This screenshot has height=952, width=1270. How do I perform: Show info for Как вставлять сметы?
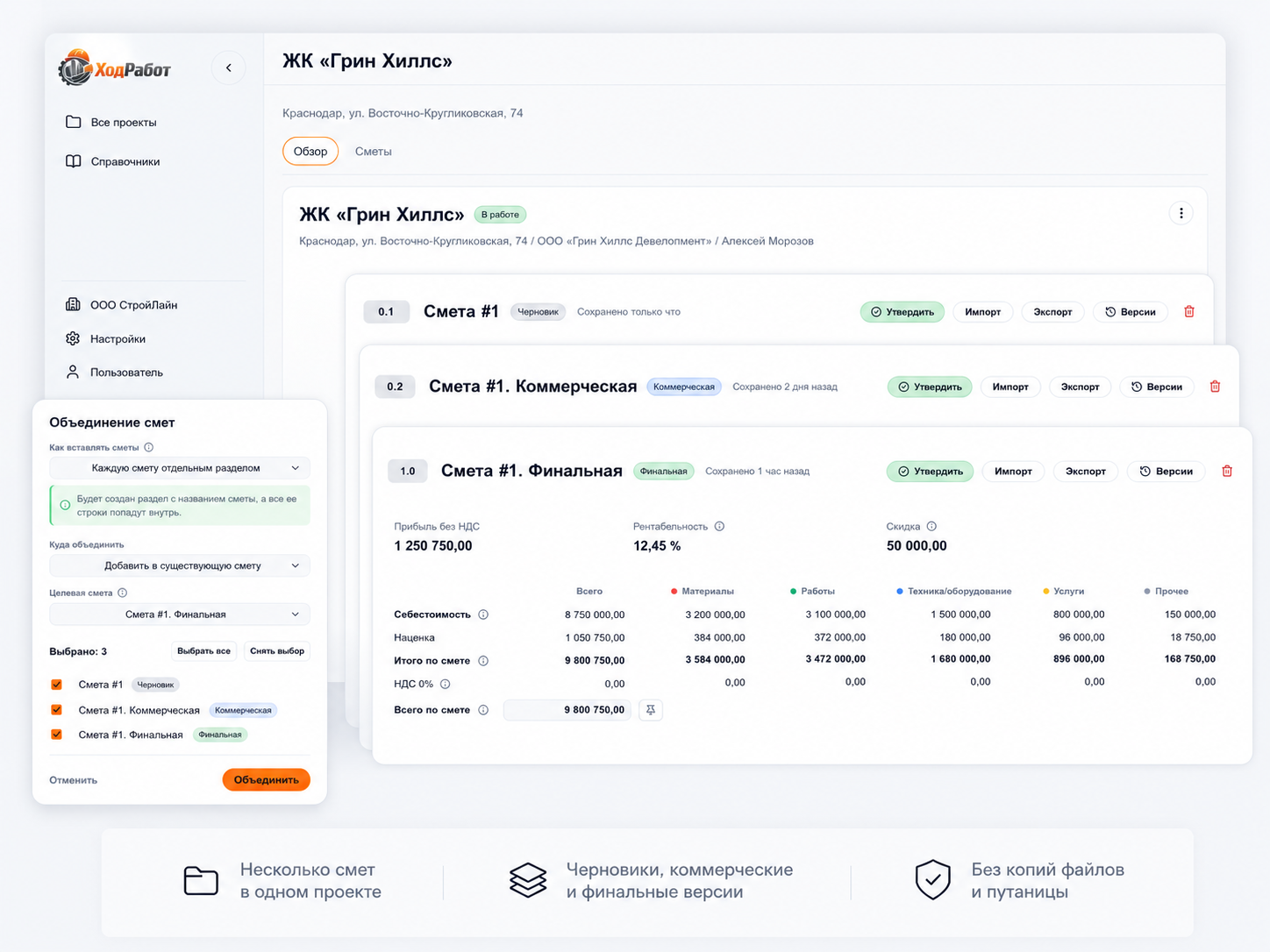(149, 447)
